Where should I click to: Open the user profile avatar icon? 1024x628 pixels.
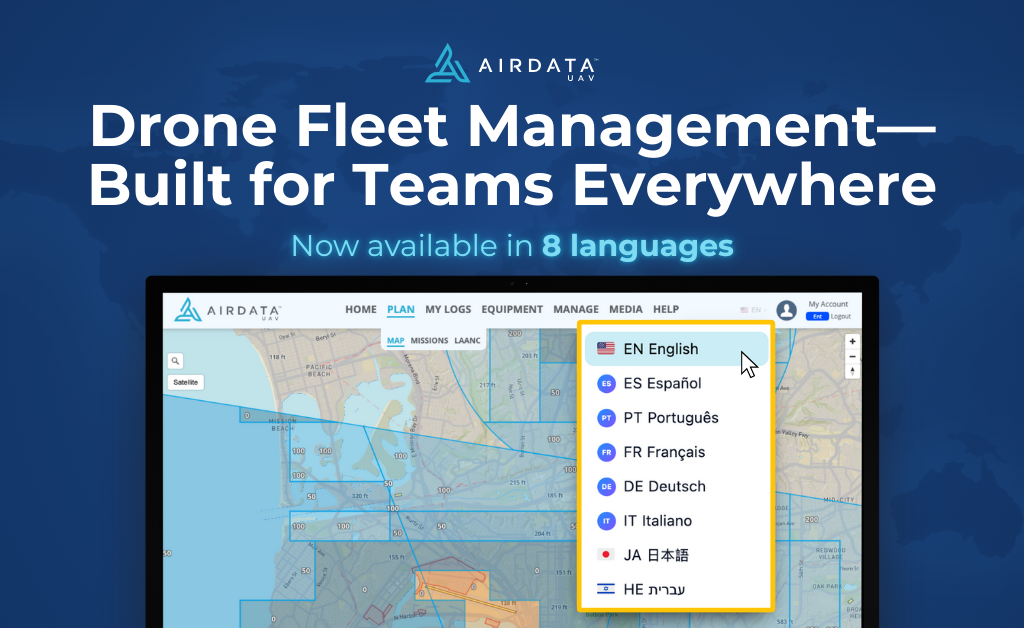(786, 310)
